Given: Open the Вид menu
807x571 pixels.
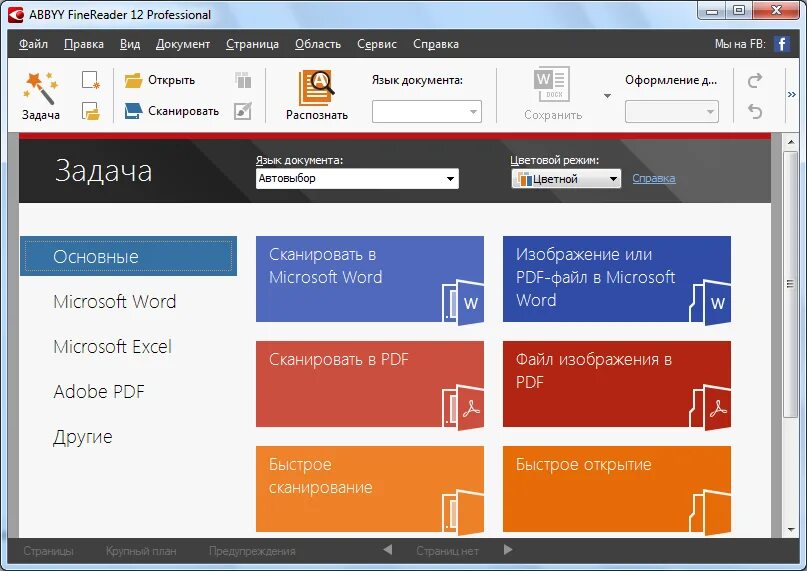Looking at the screenshot, I should 130,44.
